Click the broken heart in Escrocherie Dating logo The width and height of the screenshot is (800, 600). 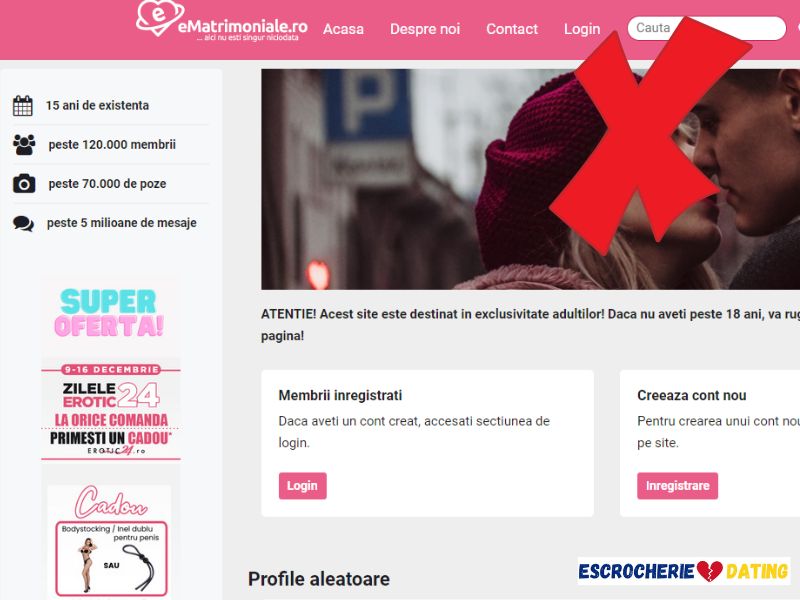coord(710,571)
